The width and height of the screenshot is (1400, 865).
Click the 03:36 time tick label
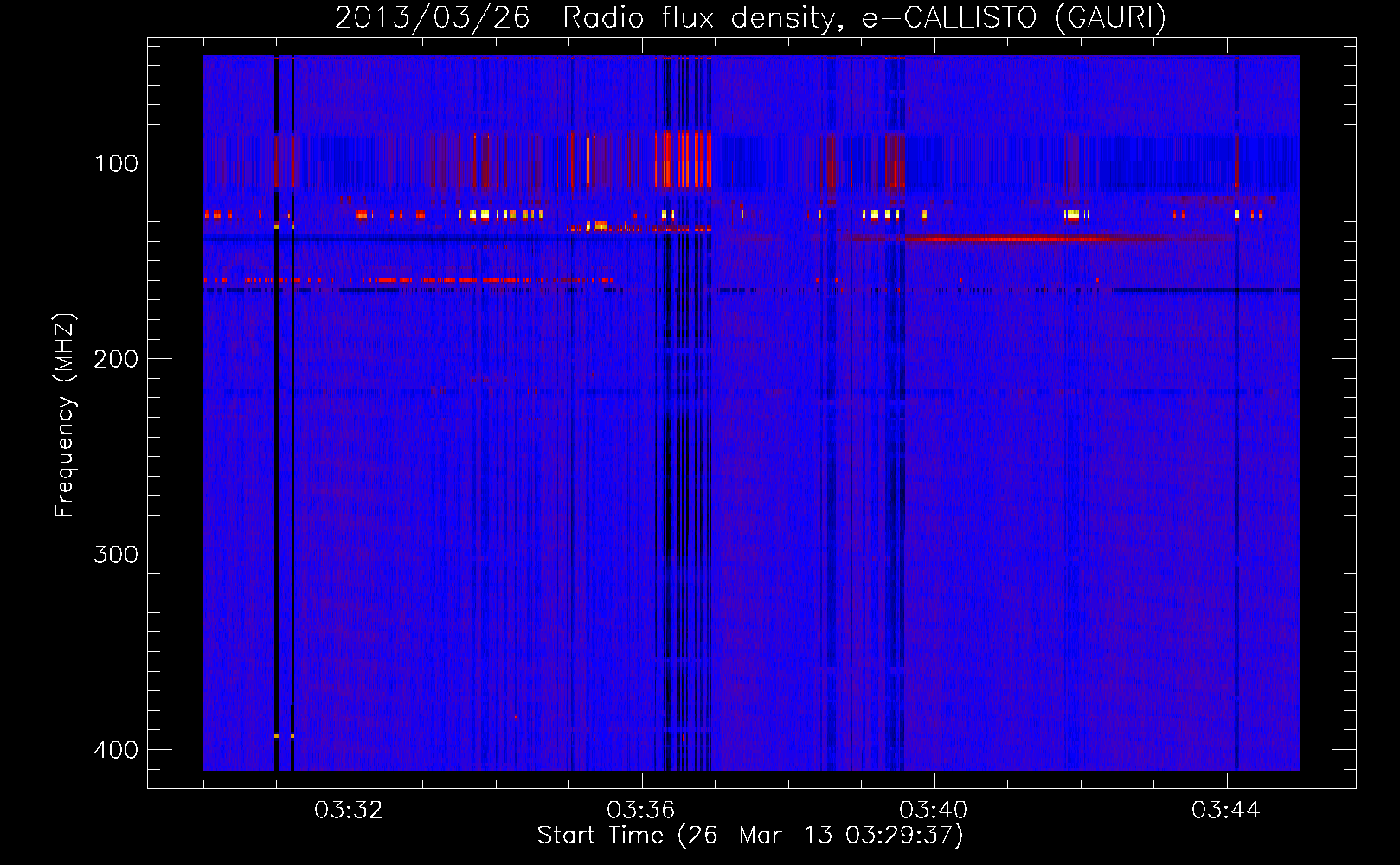(640, 811)
